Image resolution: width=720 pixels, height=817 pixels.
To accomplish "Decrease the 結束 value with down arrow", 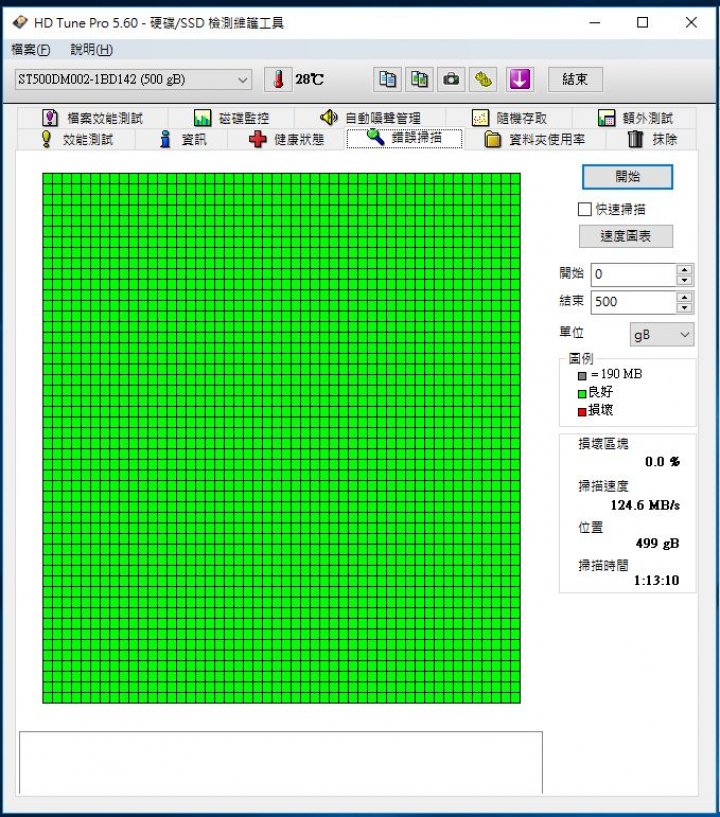I will point(685,308).
